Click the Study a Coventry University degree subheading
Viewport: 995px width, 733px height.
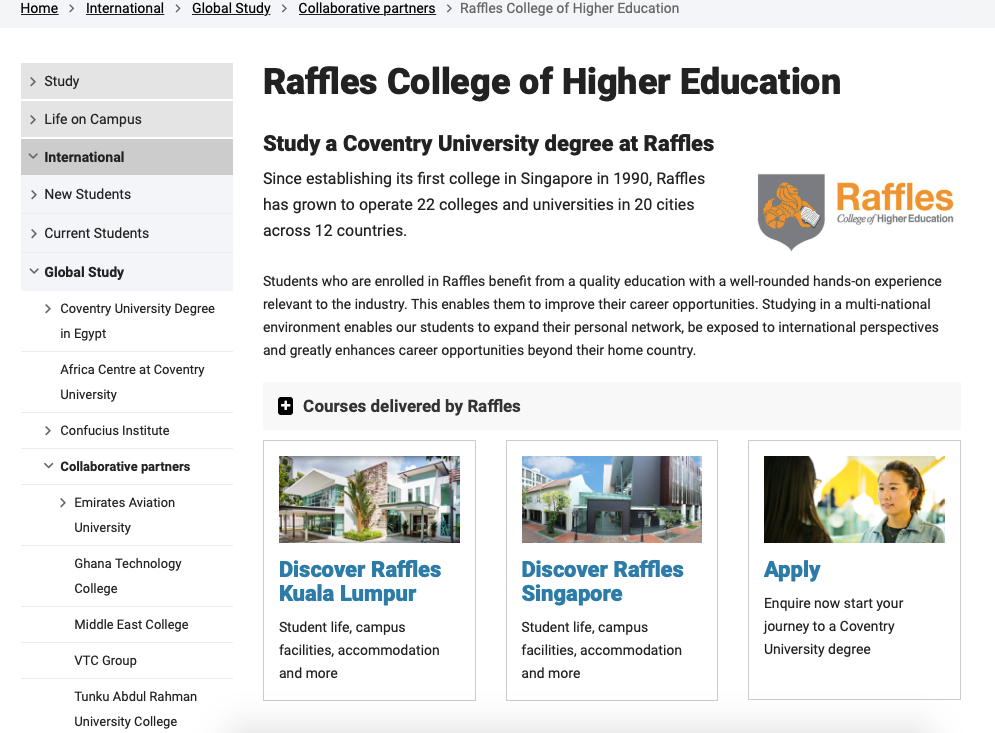click(x=489, y=143)
